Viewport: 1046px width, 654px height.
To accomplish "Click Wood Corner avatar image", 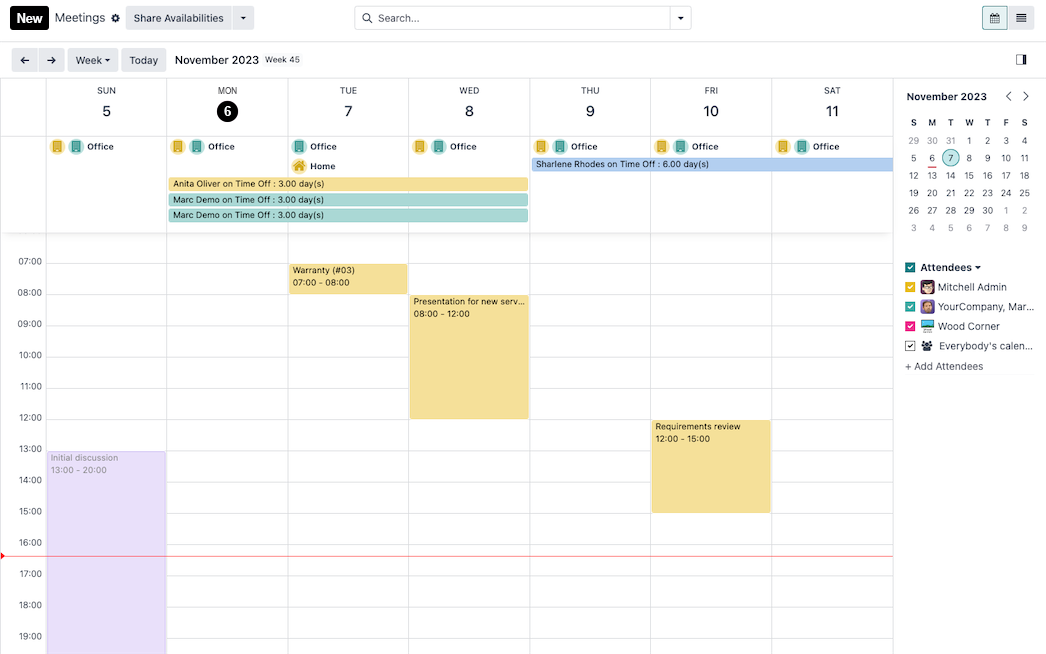I will coord(927,326).
